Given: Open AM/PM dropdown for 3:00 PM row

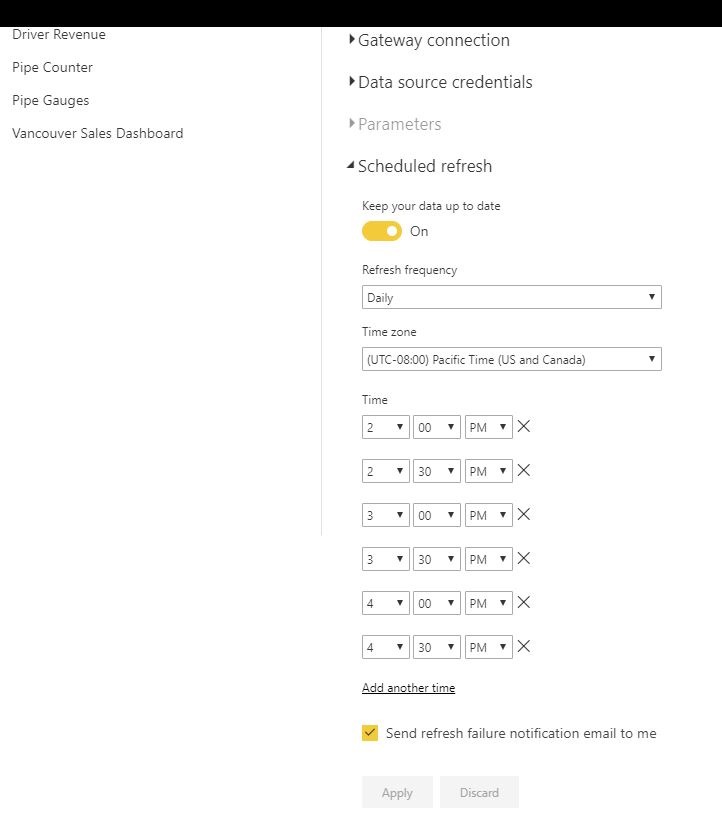Looking at the screenshot, I should [x=489, y=515].
